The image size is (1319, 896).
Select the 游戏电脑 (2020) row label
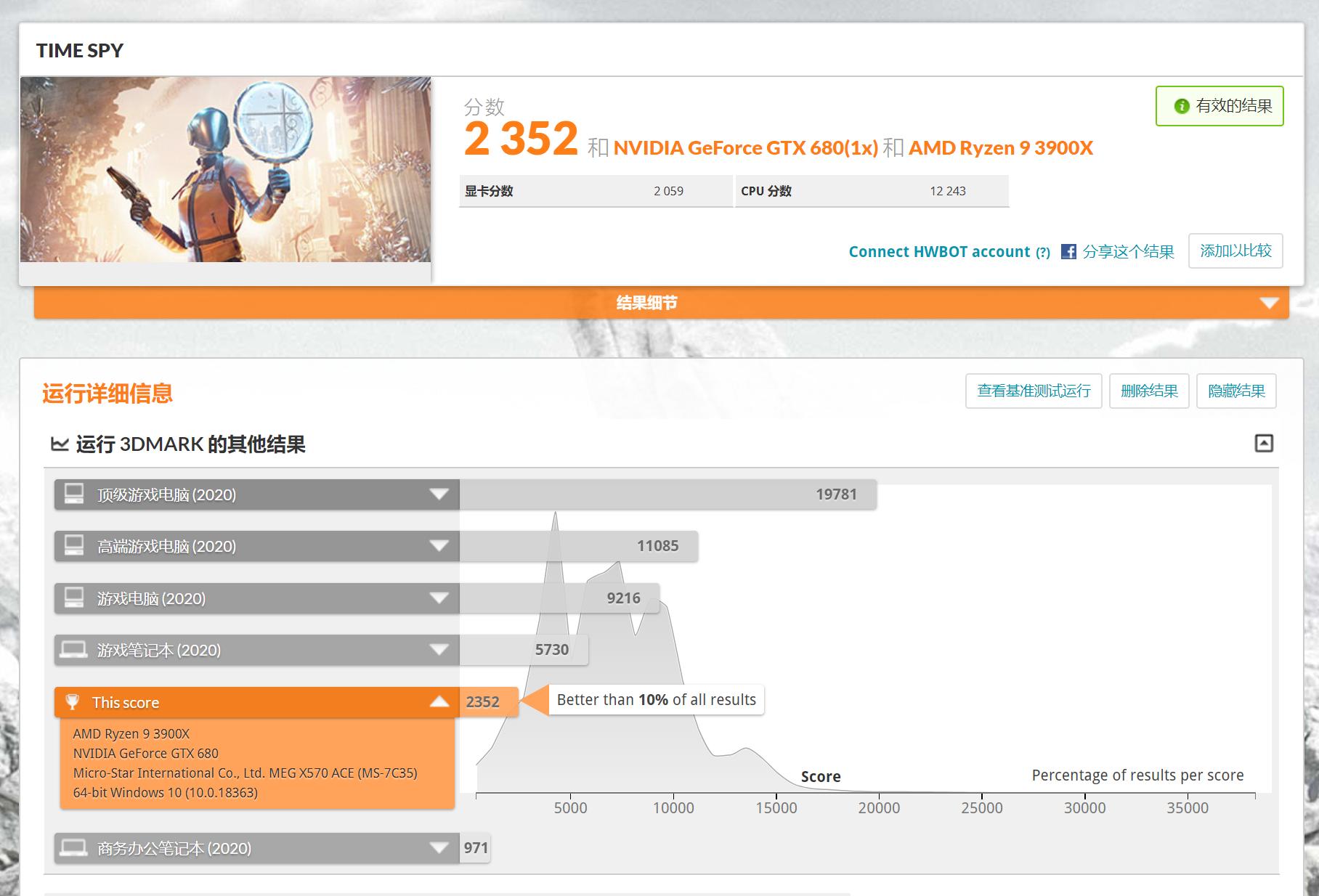click(152, 599)
